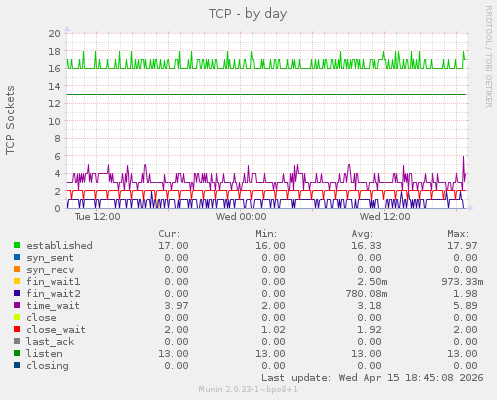Click the 'established' legend label
The width and height of the screenshot is (497, 400).
[59, 246]
